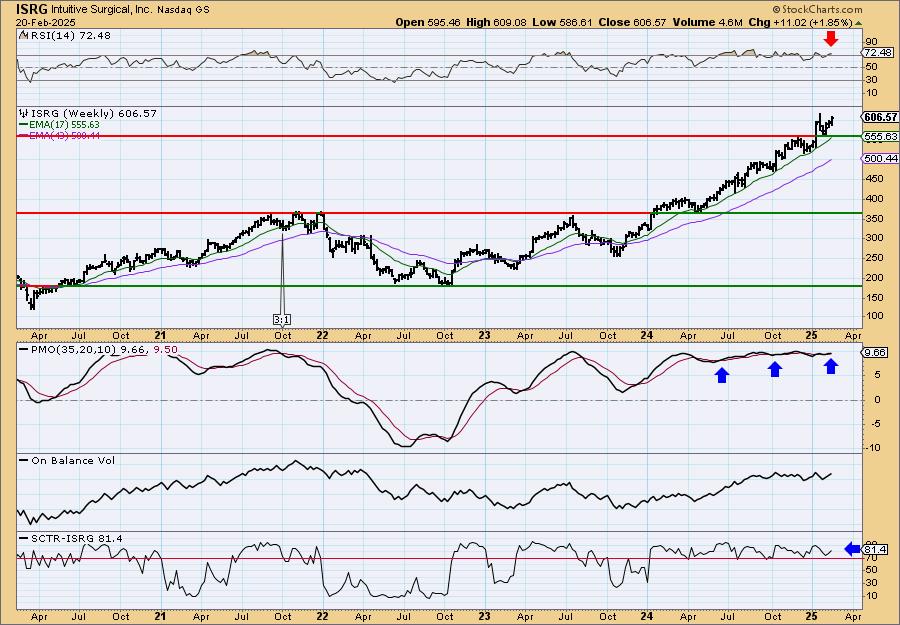
Task: Click the 500.44 EMA tag on the right axis
Action: click(x=880, y=158)
